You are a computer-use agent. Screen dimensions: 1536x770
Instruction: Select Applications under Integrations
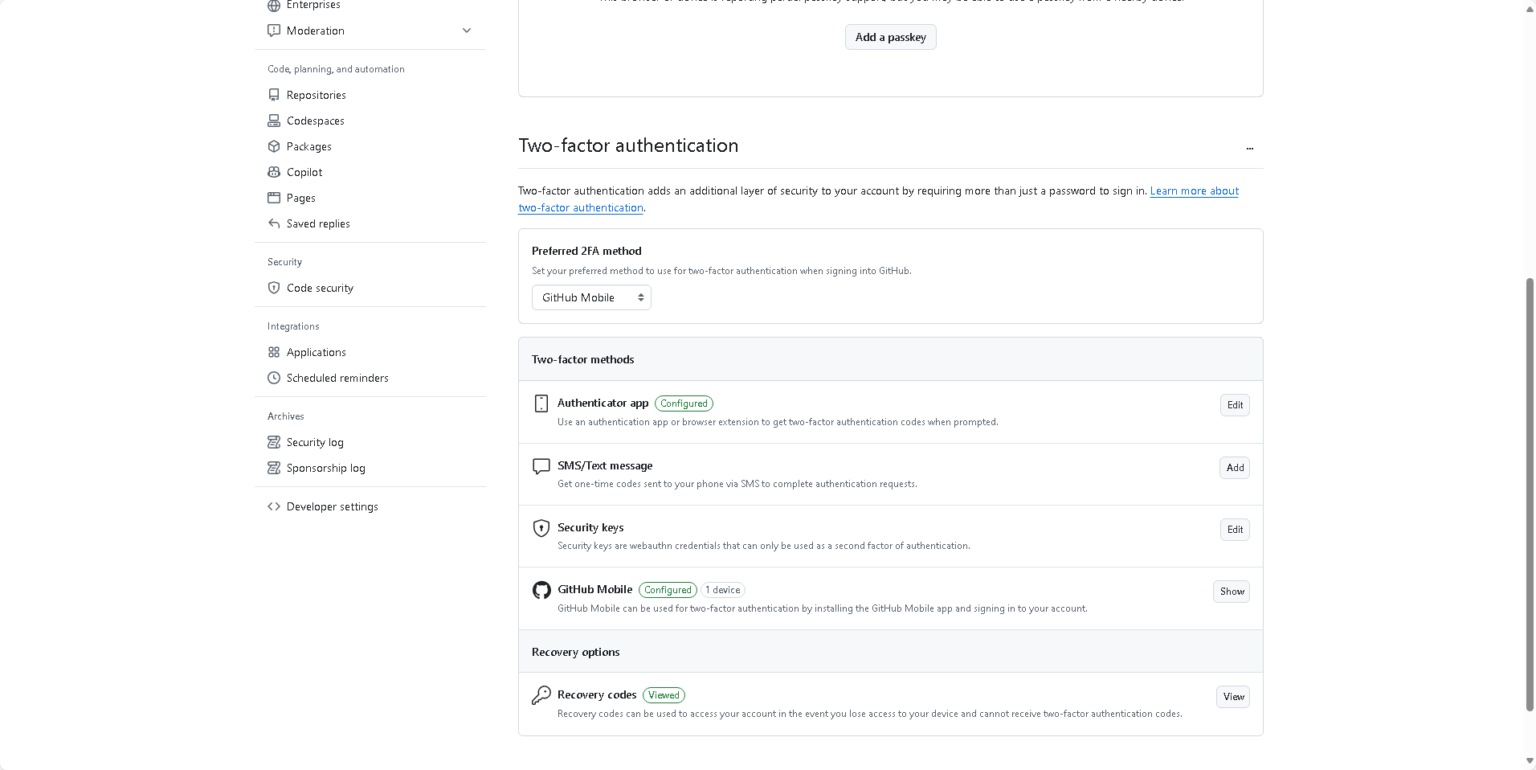point(316,352)
